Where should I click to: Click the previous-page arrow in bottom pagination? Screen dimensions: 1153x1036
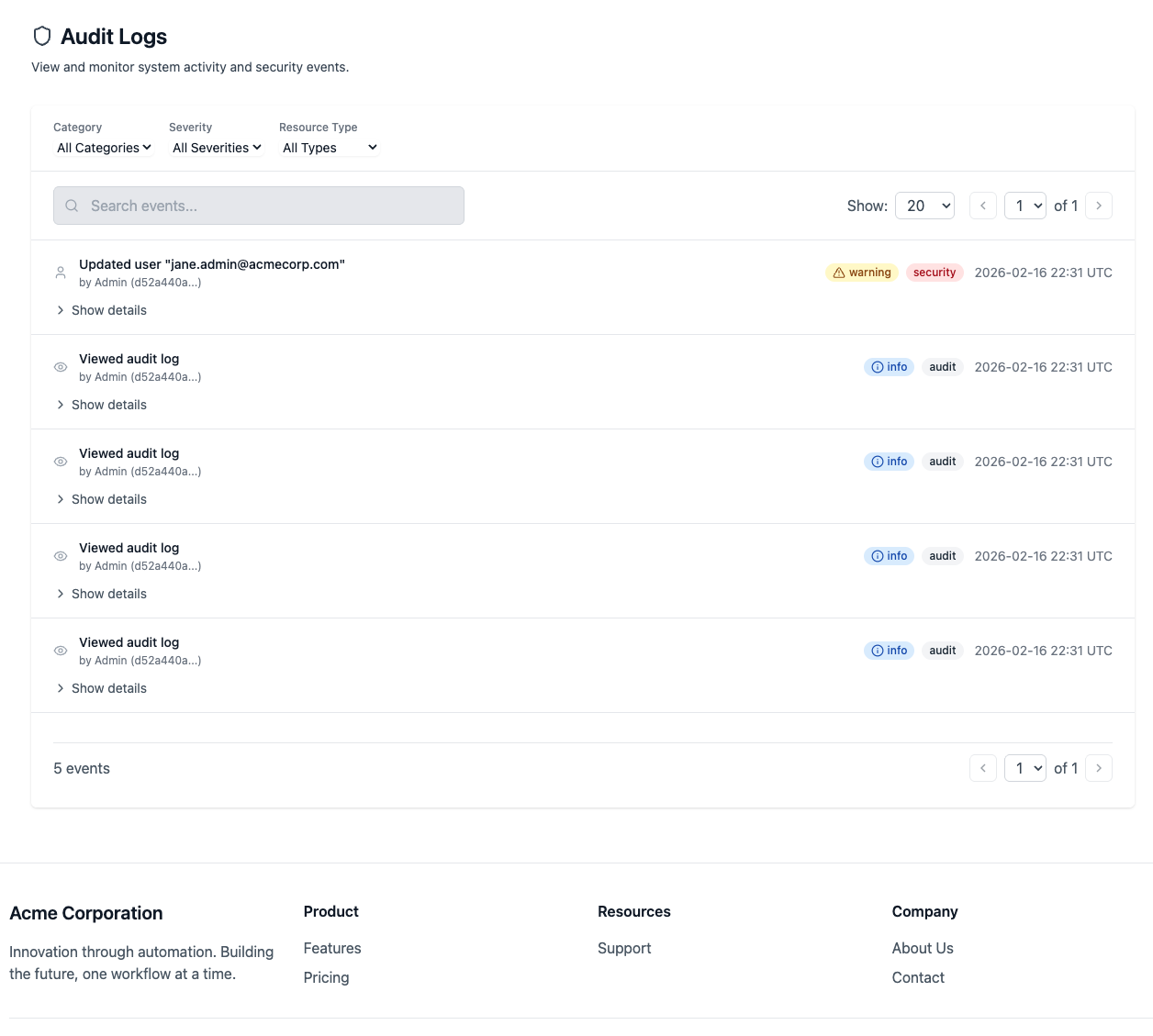pos(983,768)
